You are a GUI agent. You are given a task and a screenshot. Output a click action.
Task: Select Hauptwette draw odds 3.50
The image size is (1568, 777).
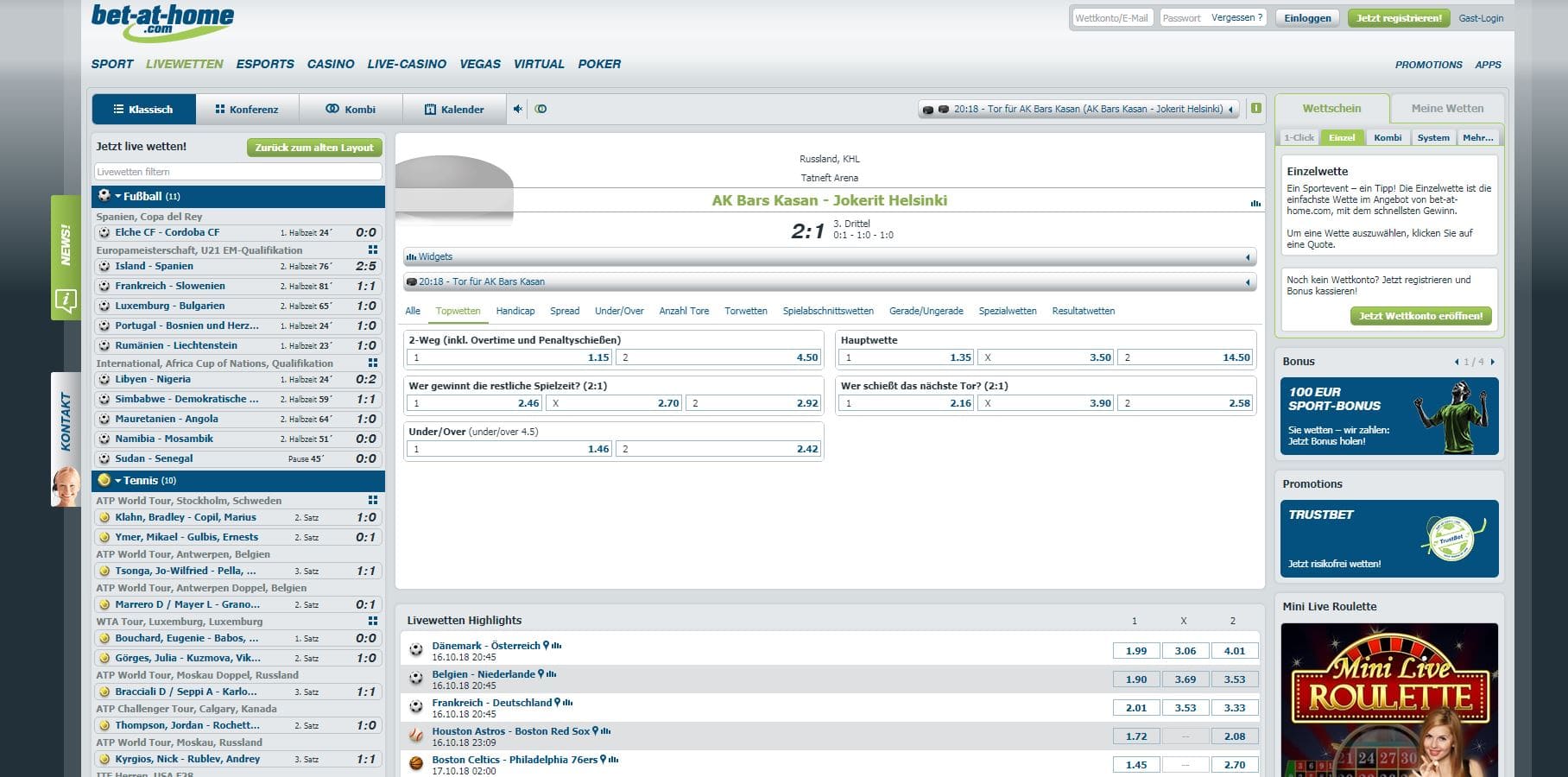1046,357
